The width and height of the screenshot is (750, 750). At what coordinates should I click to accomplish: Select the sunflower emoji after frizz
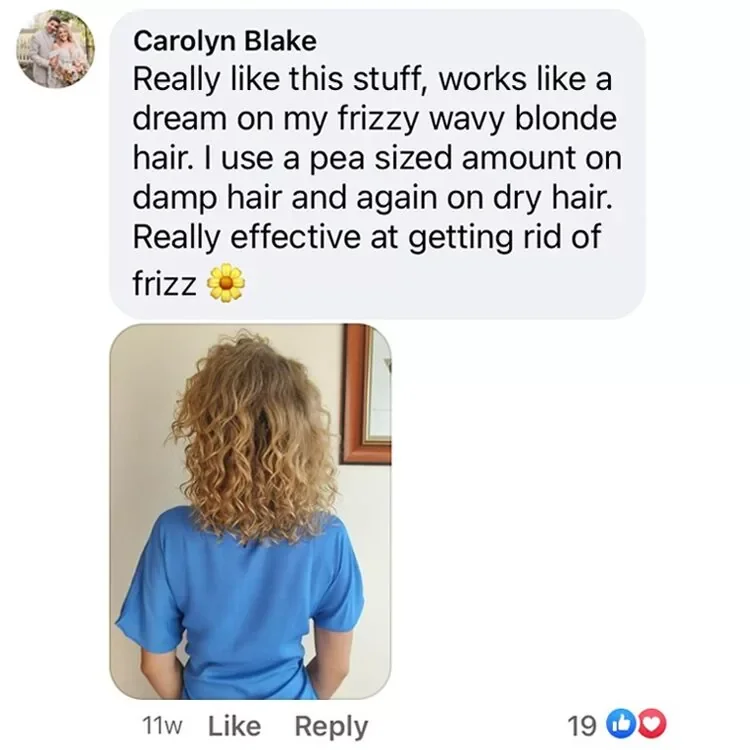225,284
